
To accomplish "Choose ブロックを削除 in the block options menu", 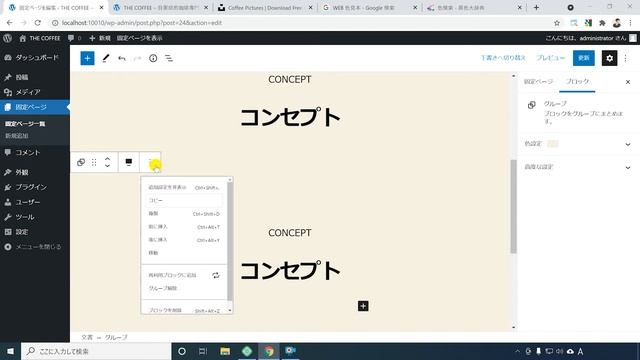I will click(184, 310).
